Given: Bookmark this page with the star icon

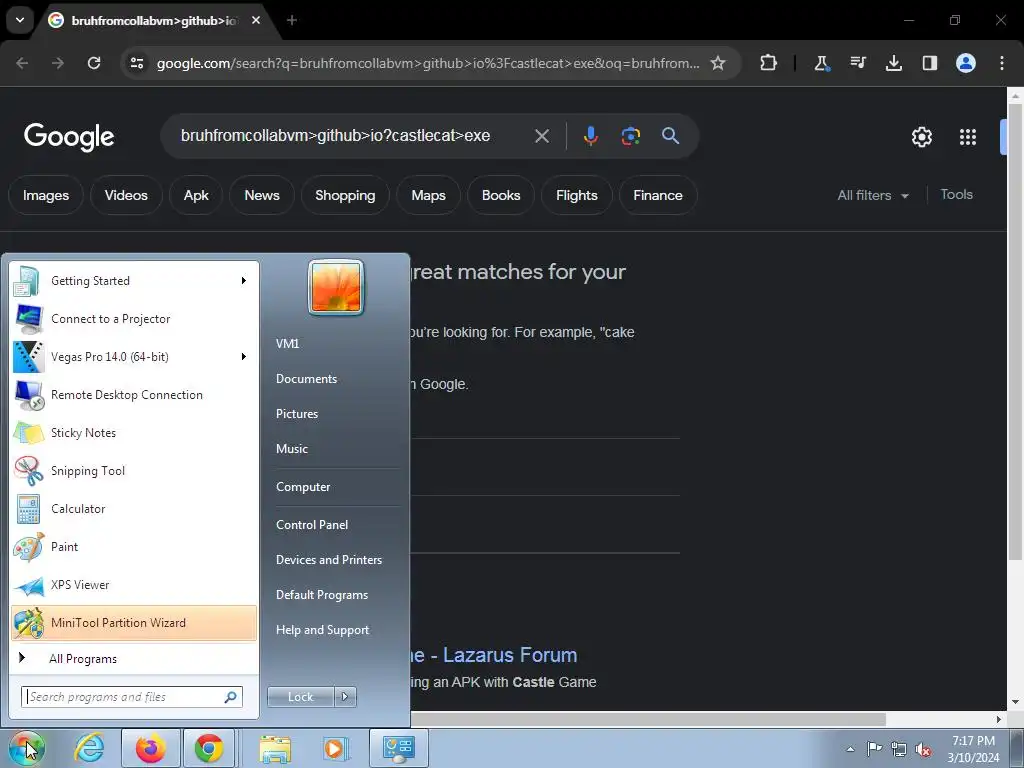Looking at the screenshot, I should point(718,63).
